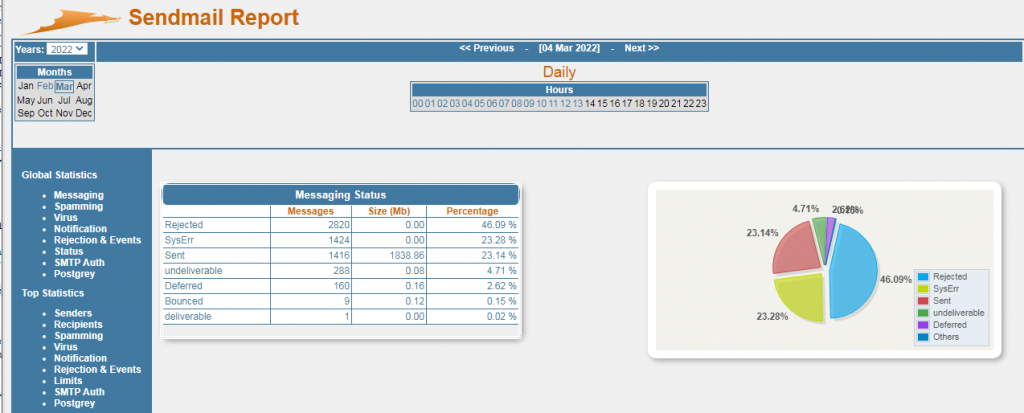Select hour 23 in Hours bar
The image size is (1024, 413).
point(701,103)
